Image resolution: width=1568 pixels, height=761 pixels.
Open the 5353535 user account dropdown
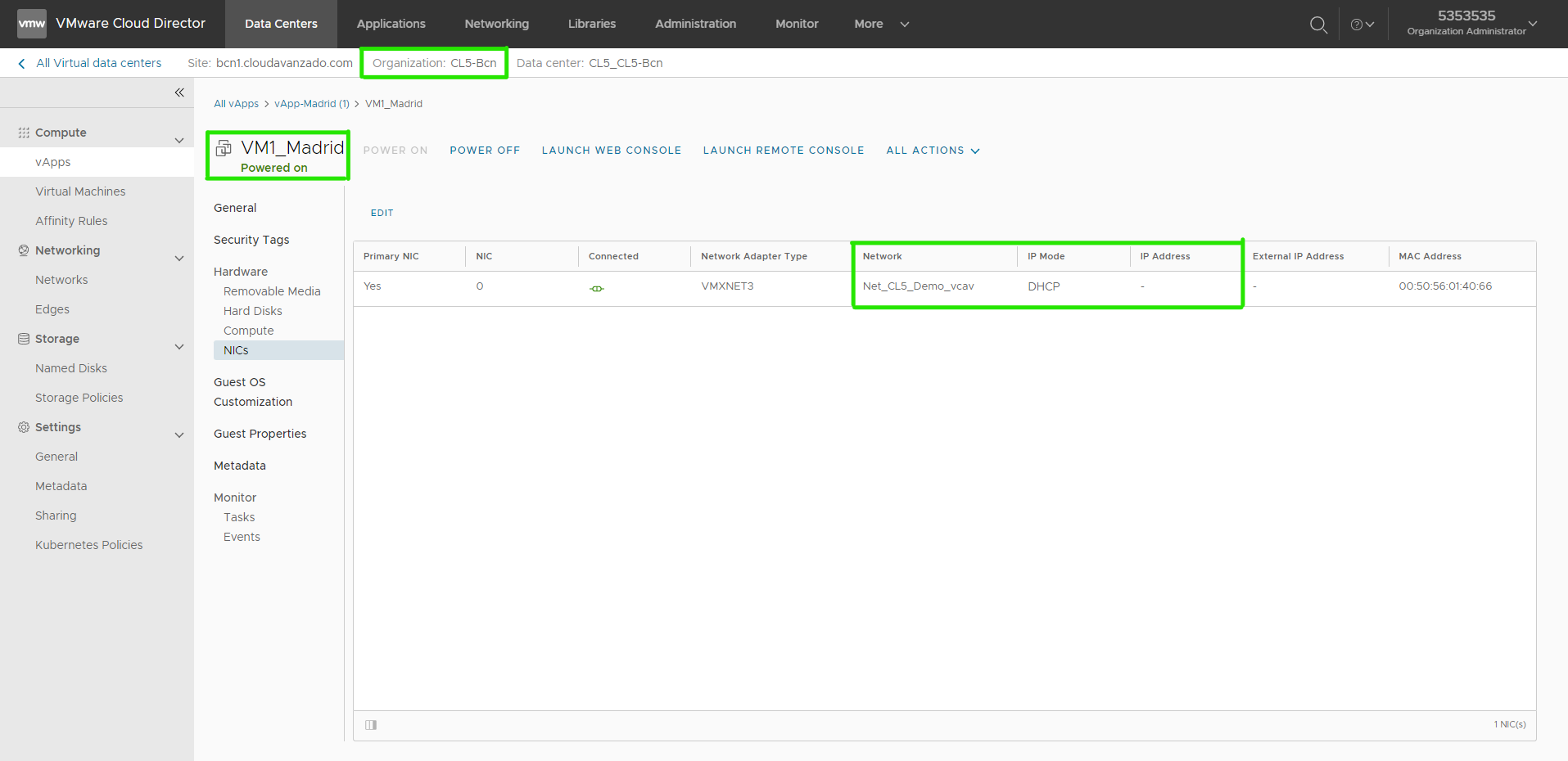click(x=1472, y=23)
